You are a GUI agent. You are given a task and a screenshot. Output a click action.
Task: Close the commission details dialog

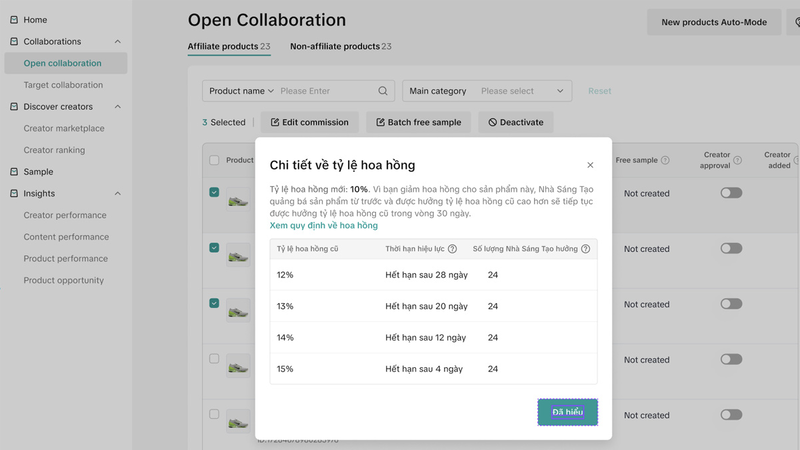(x=590, y=165)
